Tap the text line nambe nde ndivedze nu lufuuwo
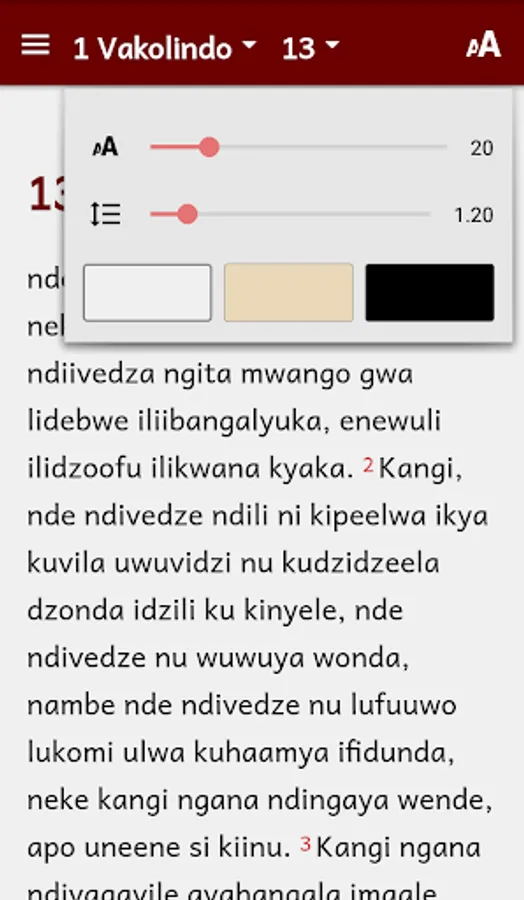Viewport: 524px width, 900px height. coord(242,705)
